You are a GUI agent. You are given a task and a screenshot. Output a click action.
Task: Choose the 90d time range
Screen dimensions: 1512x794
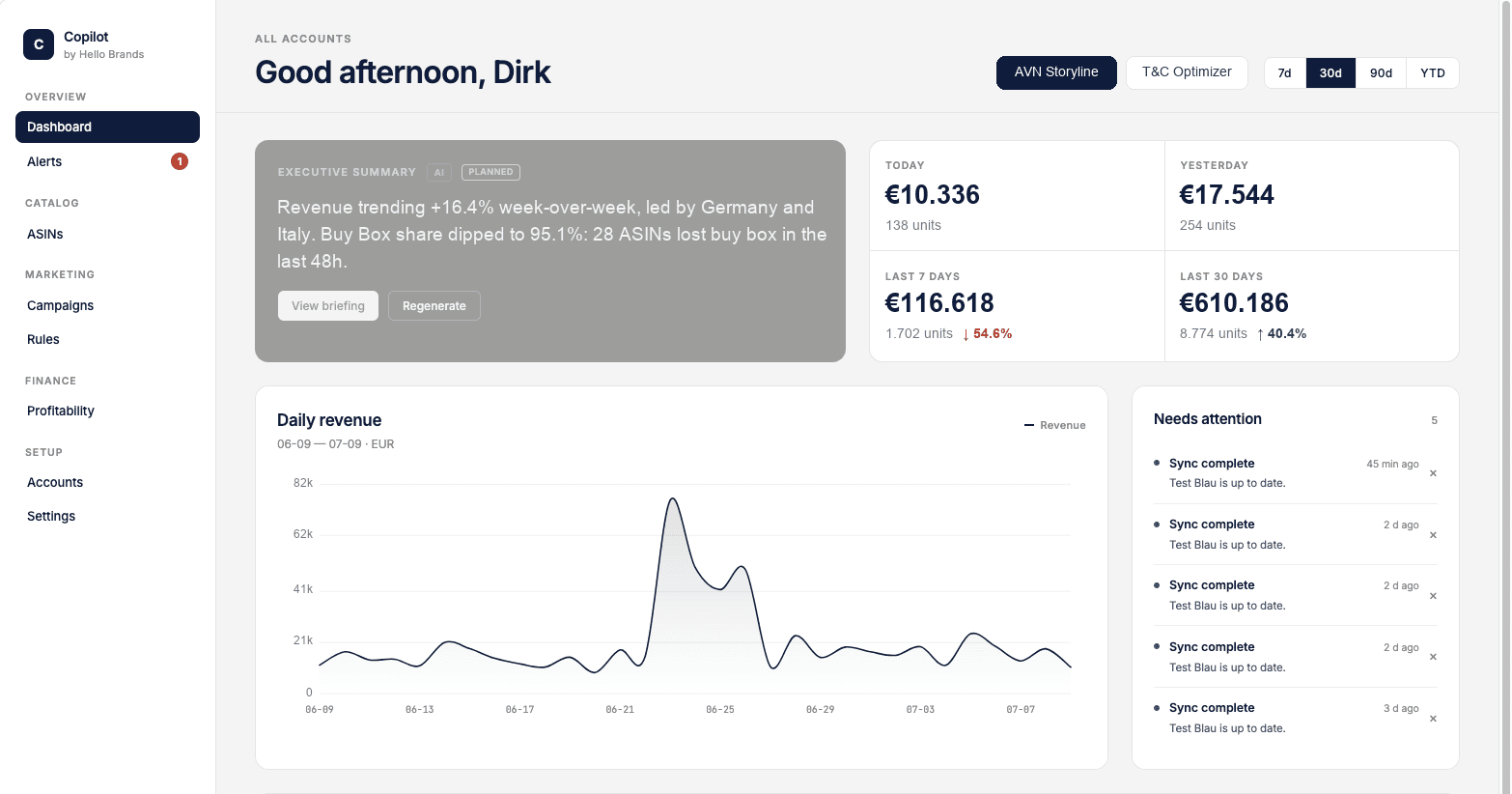click(x=1381, y=72)
